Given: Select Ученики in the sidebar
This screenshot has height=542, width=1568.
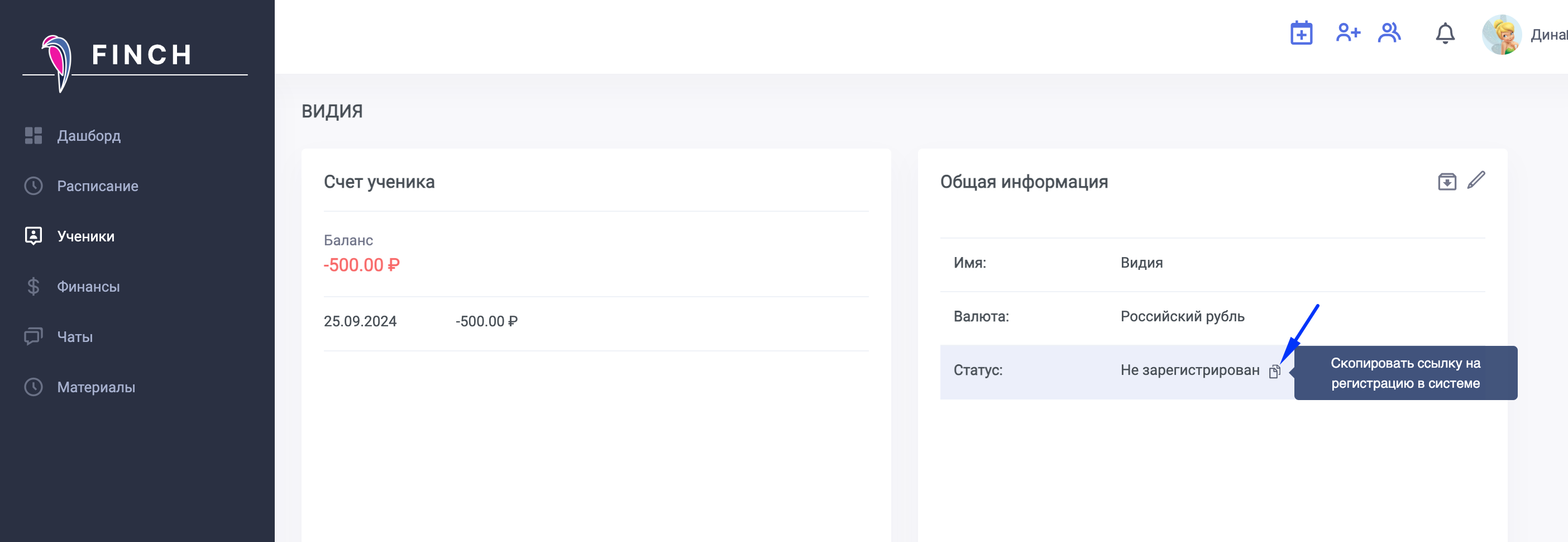Looking at the screenshot, I should (x=86, y=236).
